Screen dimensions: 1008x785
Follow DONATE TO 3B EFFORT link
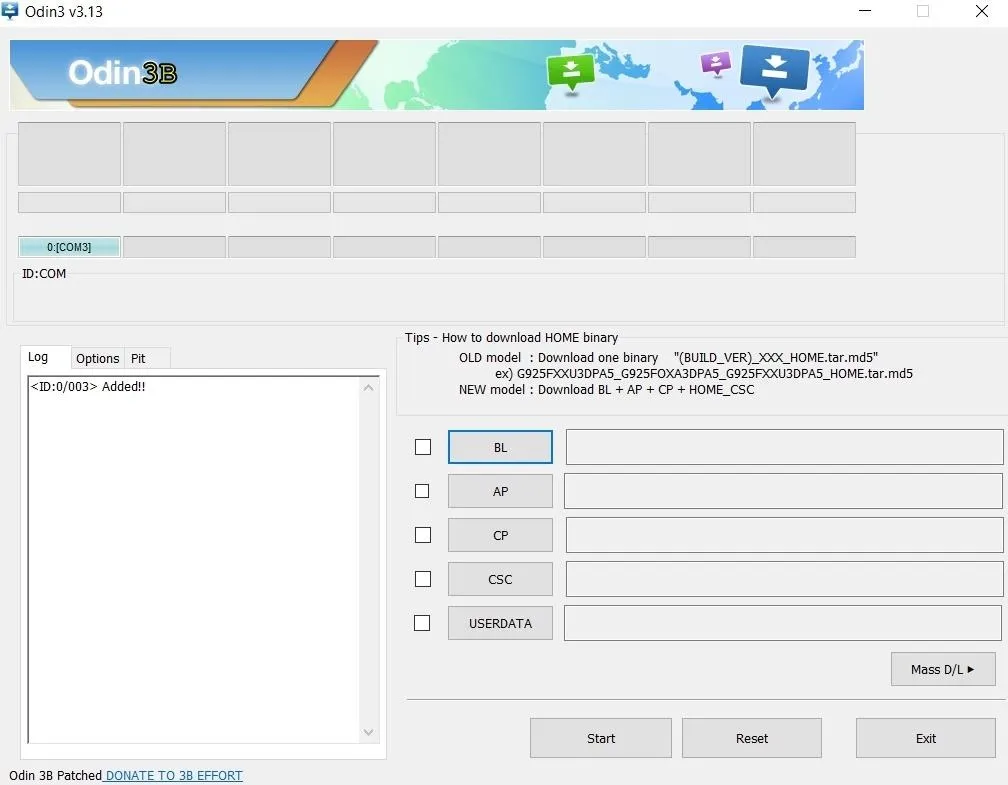(174, 775)
